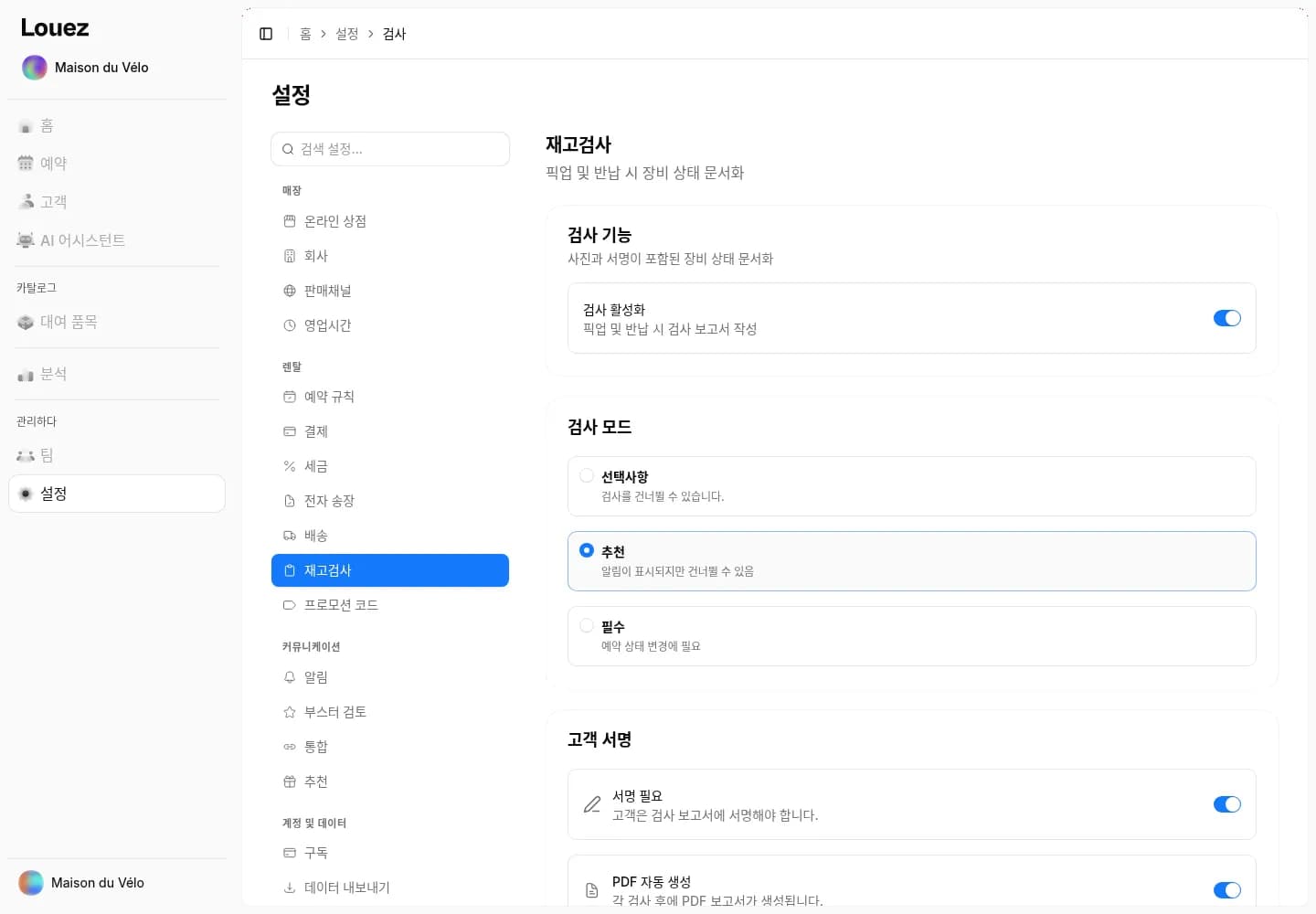Open 온라인 상점 store icon settings
Screen dimensions: 1316x914
pos(290,221)
